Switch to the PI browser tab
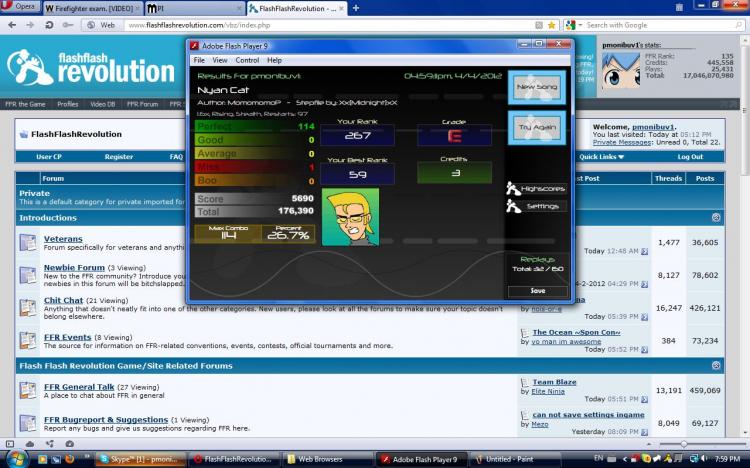 (195, 8)
